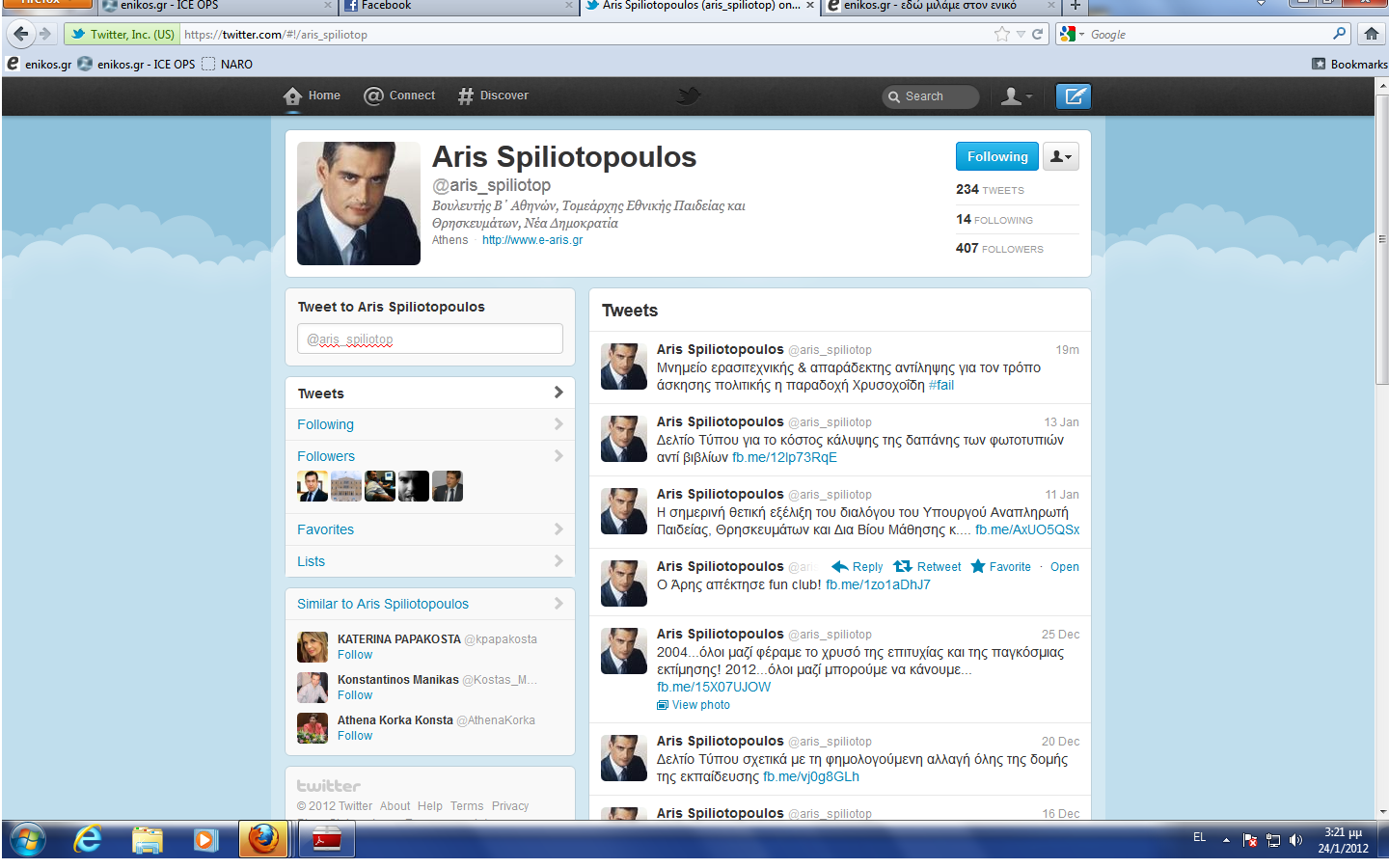Open Internet Explorer from the taskbar
This screenshot has width=1389, height=868.
[88, 839]
